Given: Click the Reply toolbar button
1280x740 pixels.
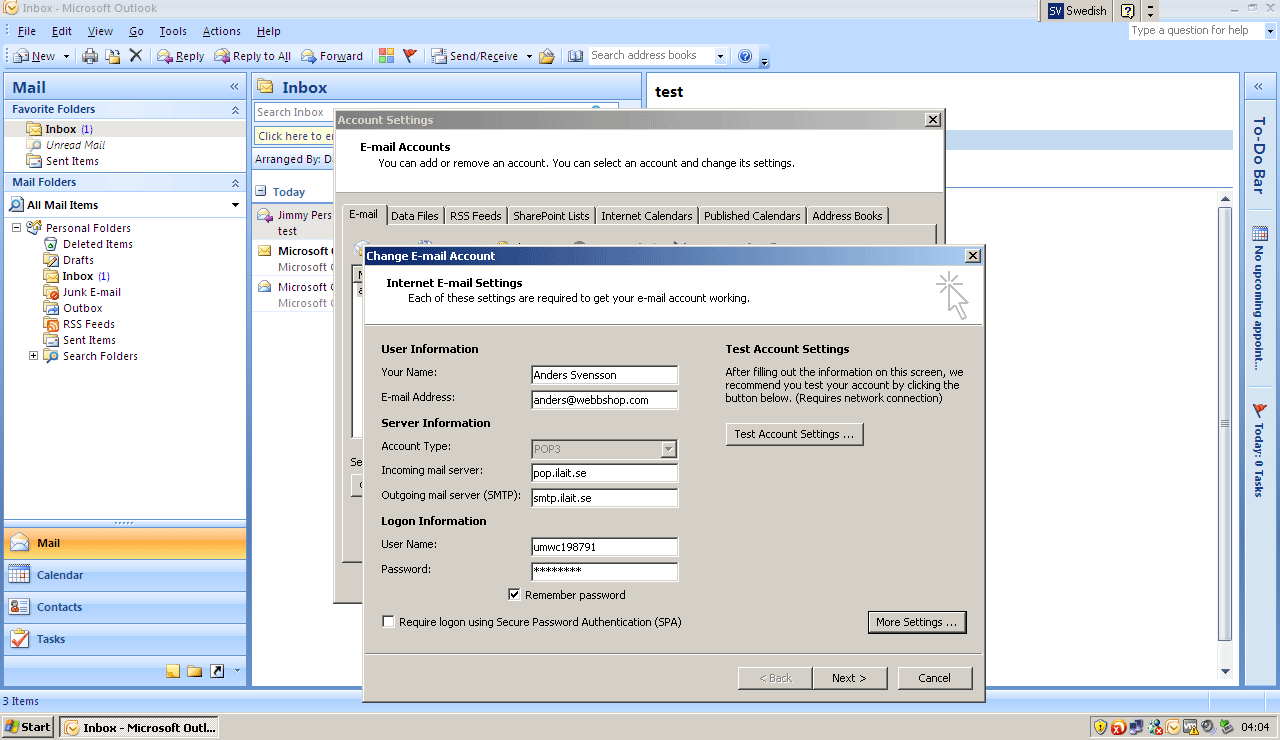Looking at the screenshot, I should point(181,56).
